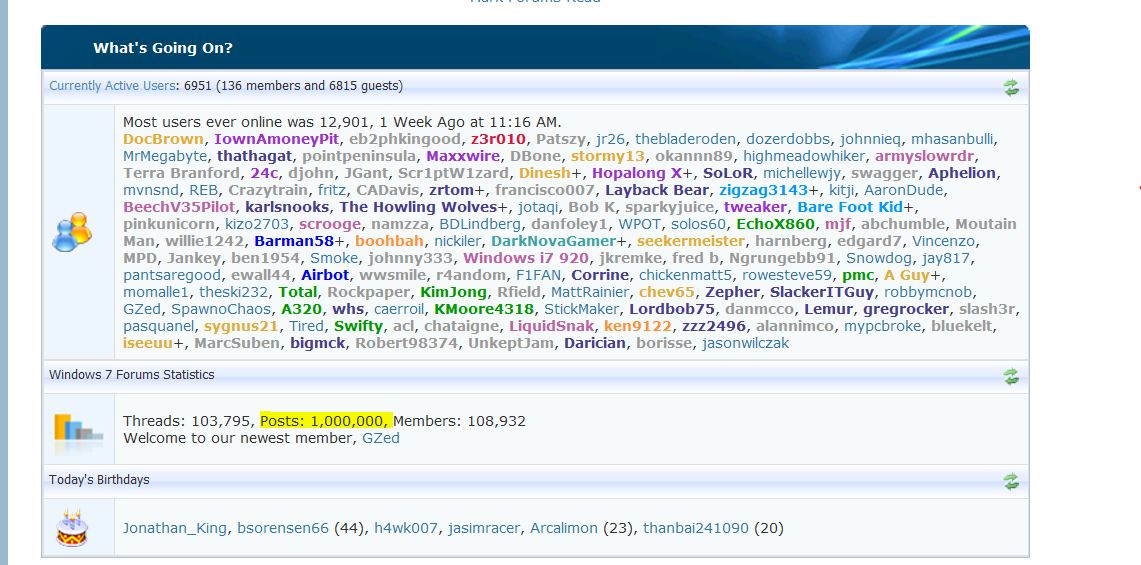Open newest member GZed in statistics
This screenshot has height=565, width=1141.
[381, 438]
